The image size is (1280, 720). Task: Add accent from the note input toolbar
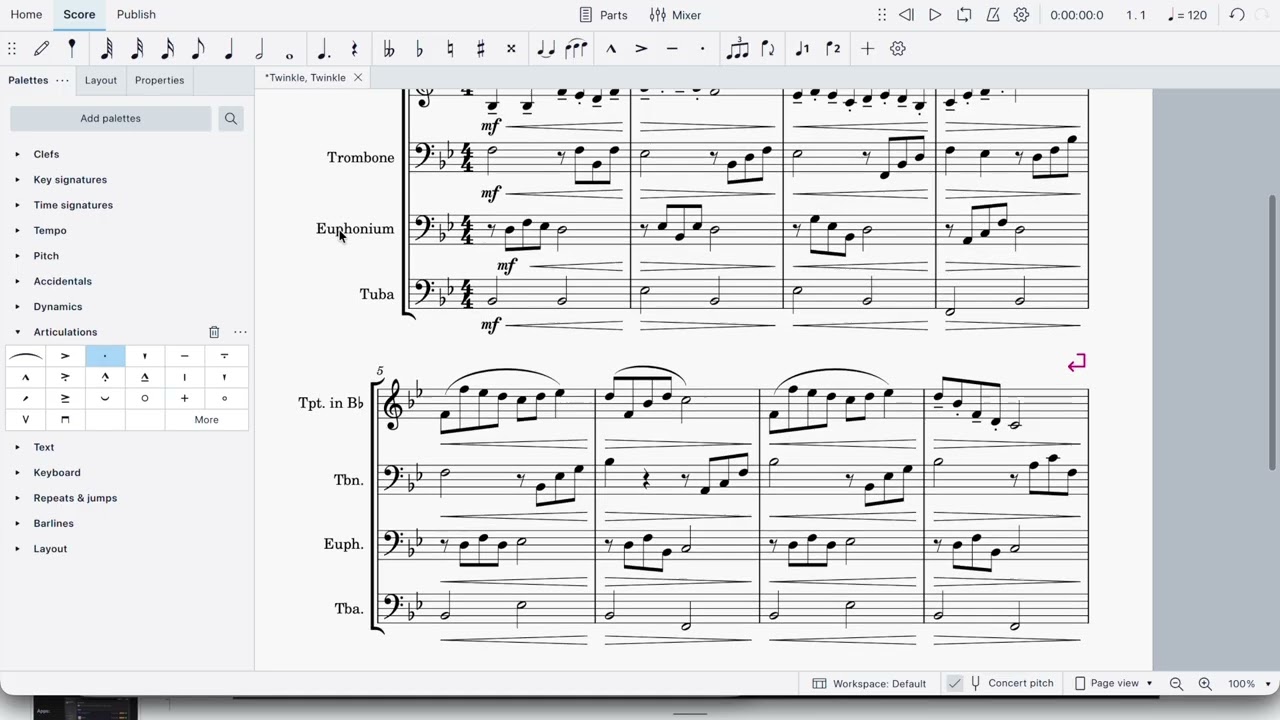tap(641, 48)
